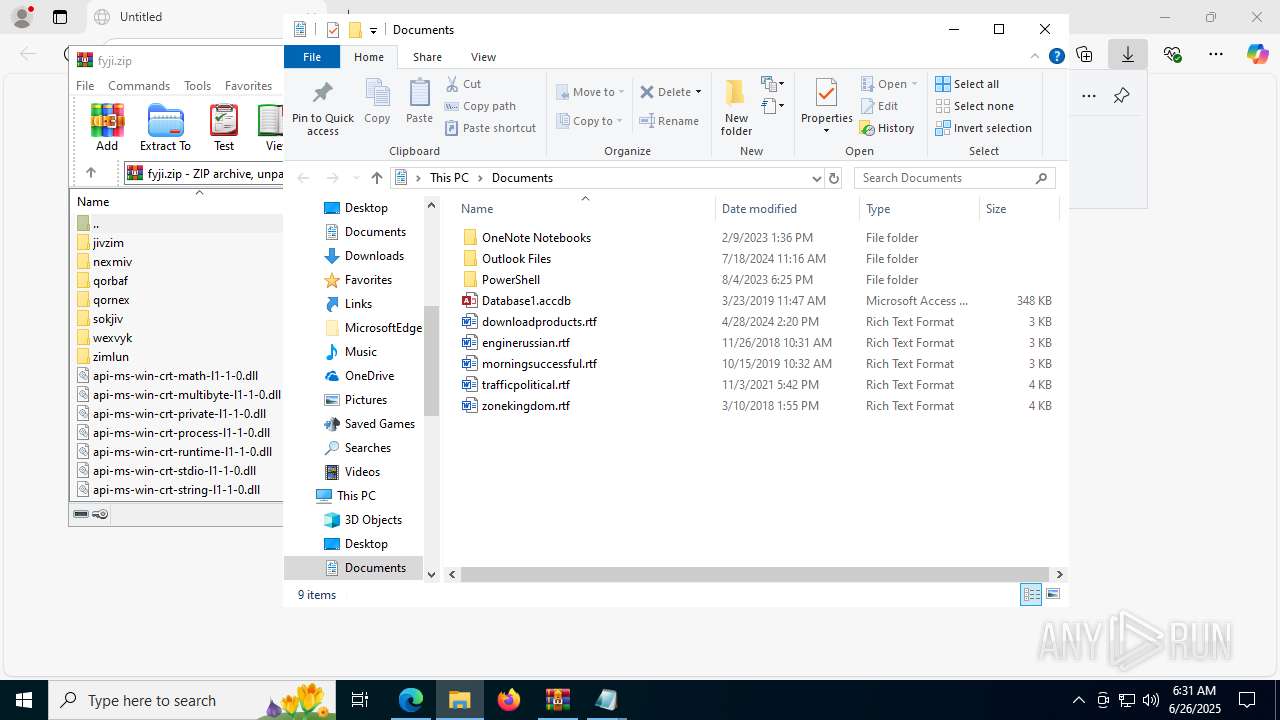
Task: Click Extract To in WinRAR window
Action: pos(165,128)
